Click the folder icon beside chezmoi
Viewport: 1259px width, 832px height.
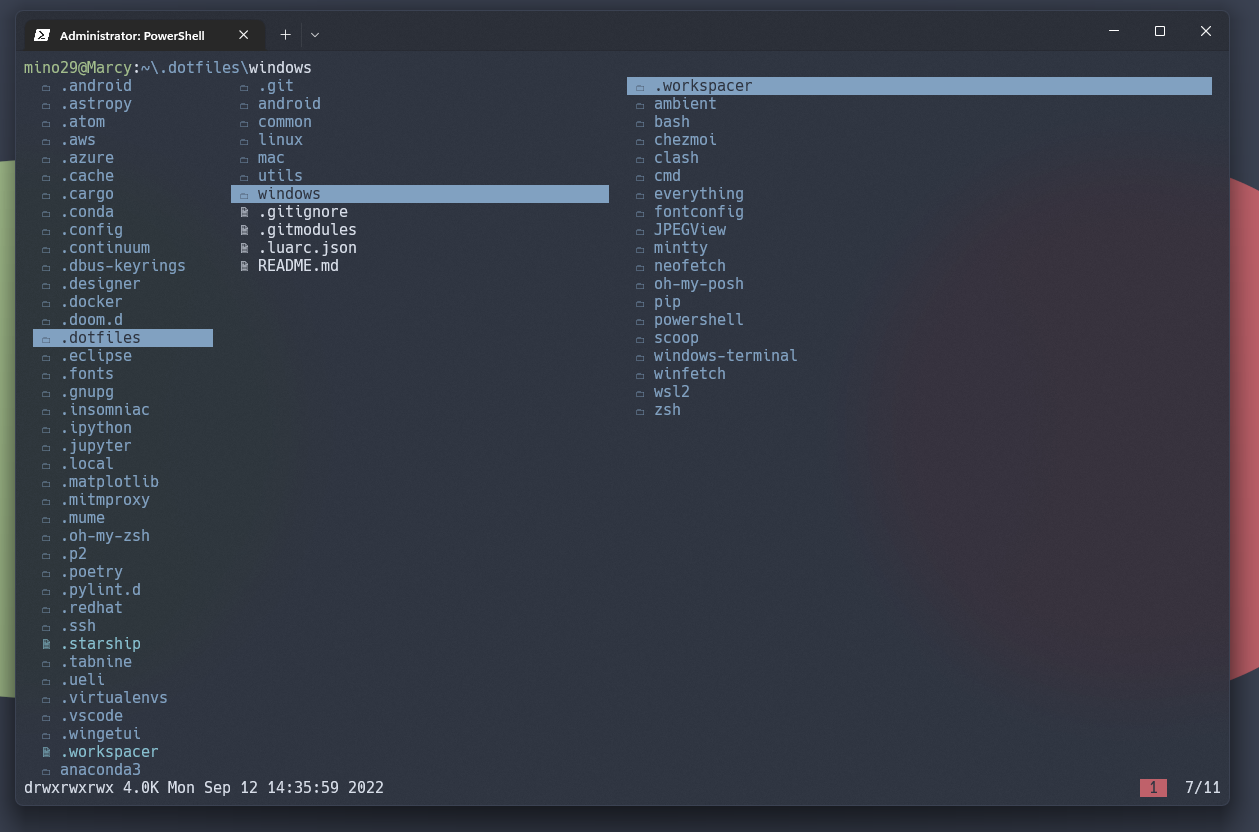640,141
